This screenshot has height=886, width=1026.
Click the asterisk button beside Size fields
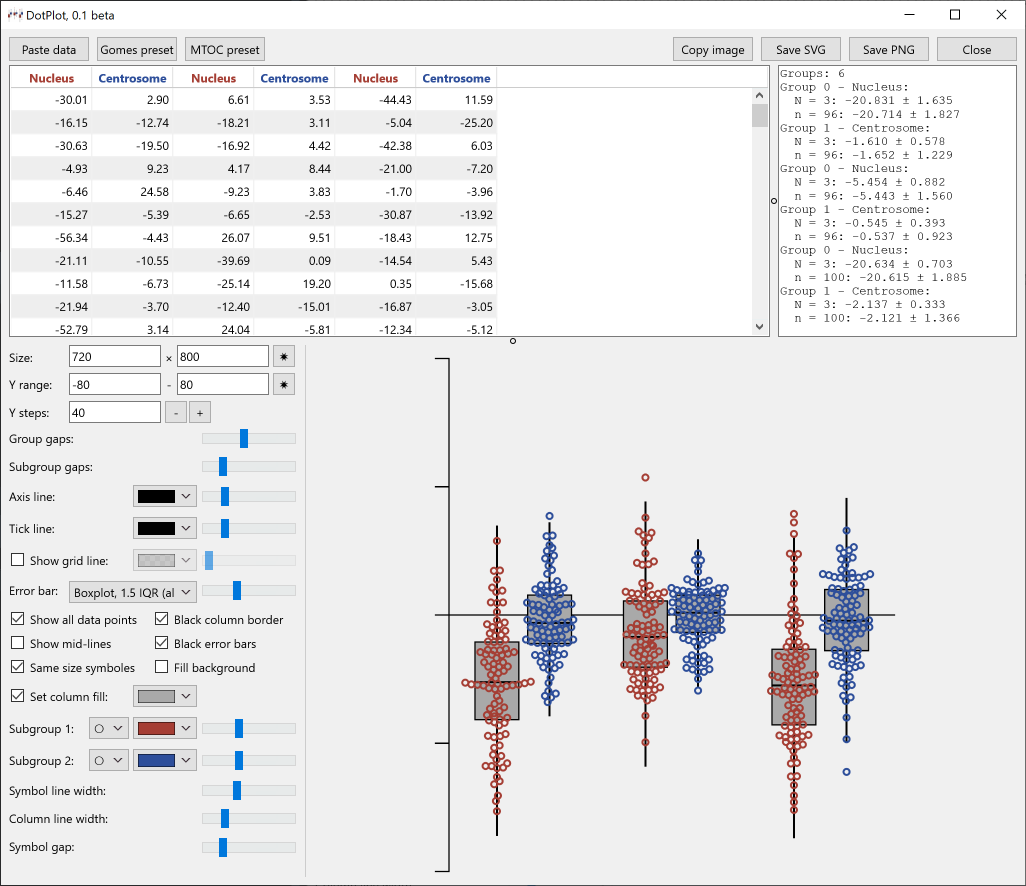[285, 357]
